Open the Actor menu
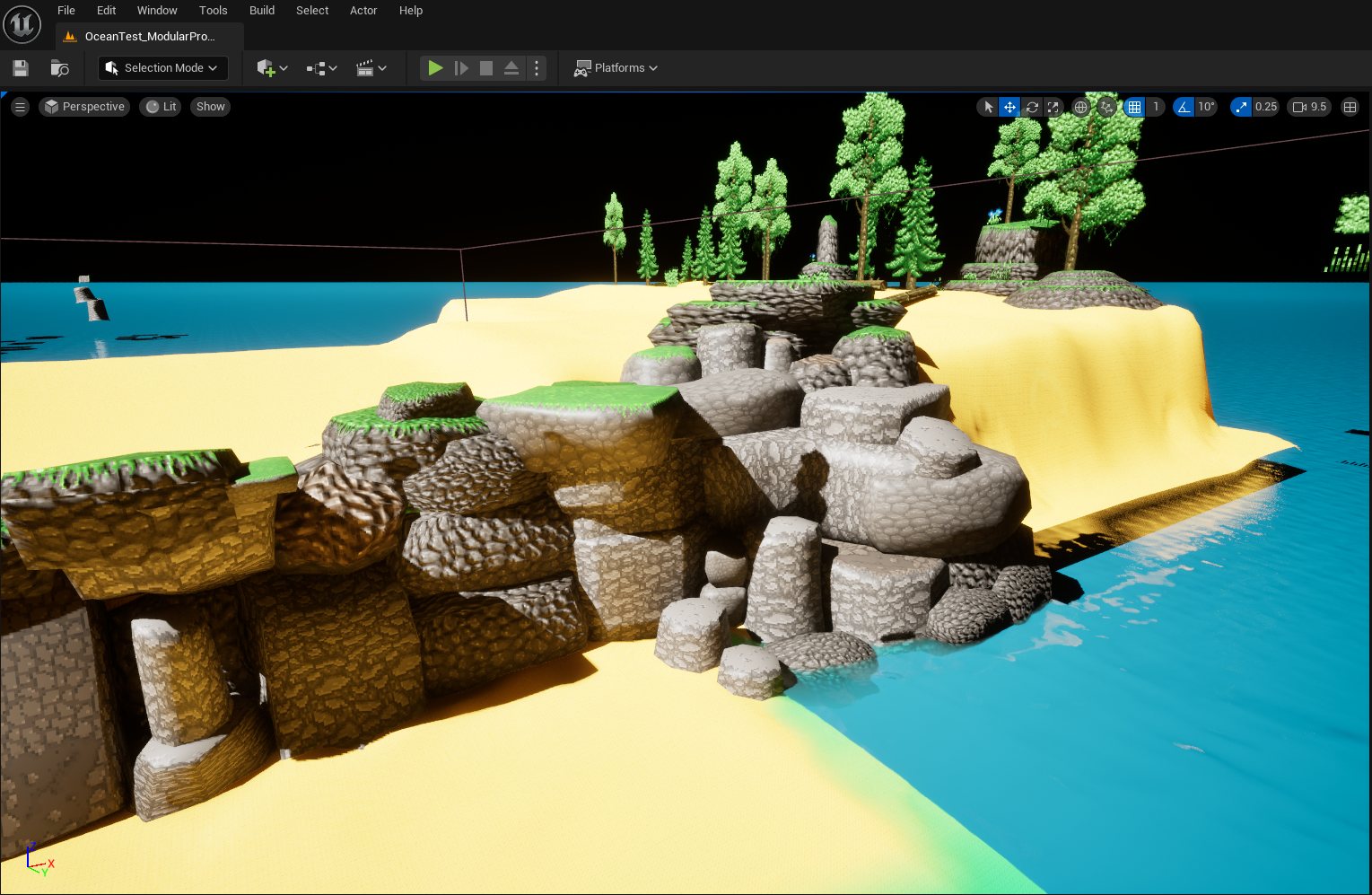 [363, 11]
